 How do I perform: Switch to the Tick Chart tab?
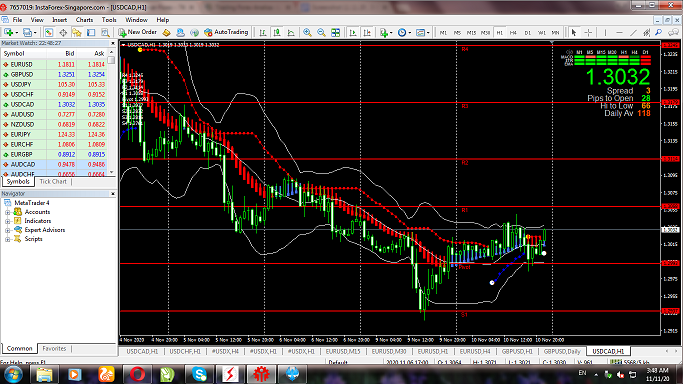[53, 182]
